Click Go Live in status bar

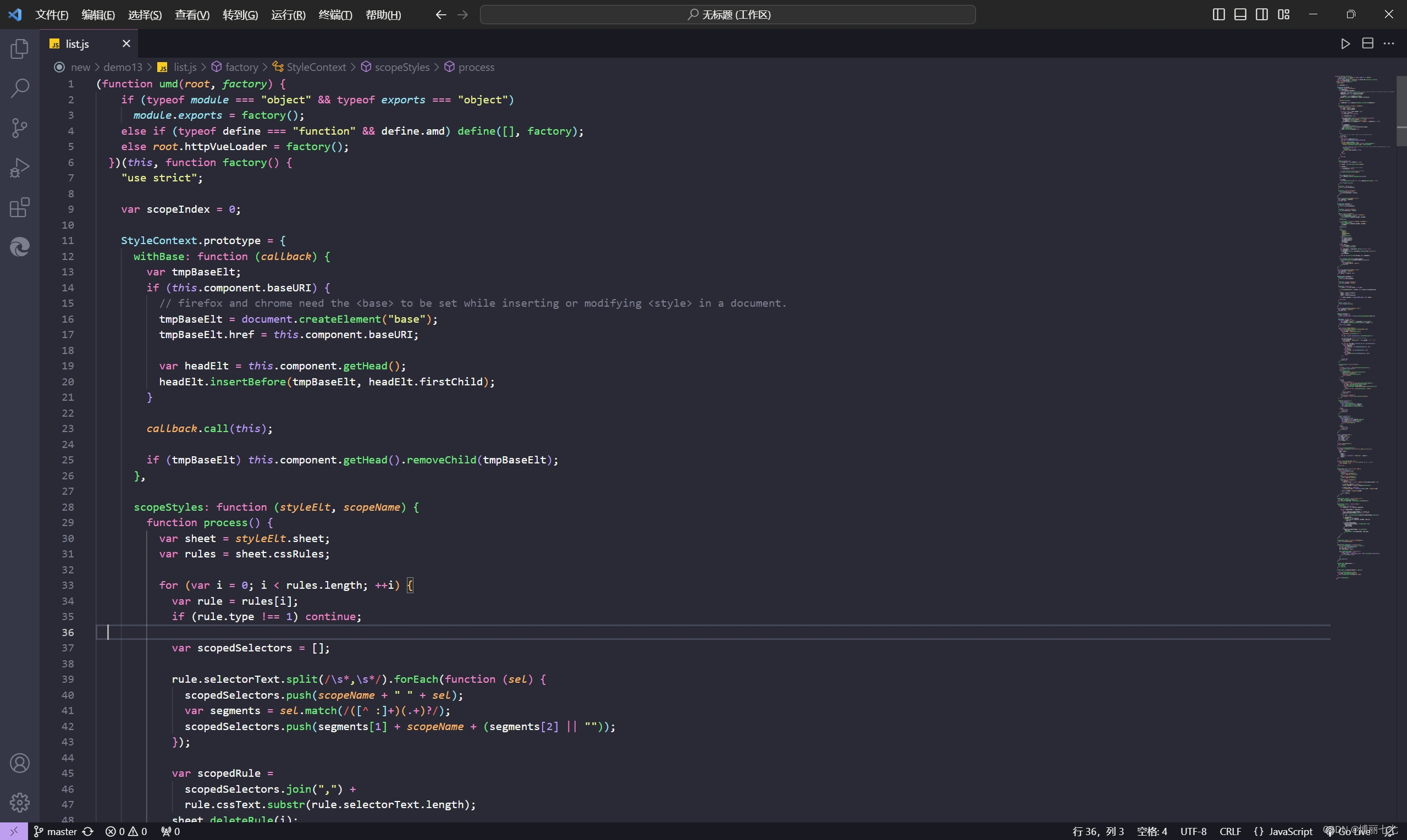coord(1353,831)
